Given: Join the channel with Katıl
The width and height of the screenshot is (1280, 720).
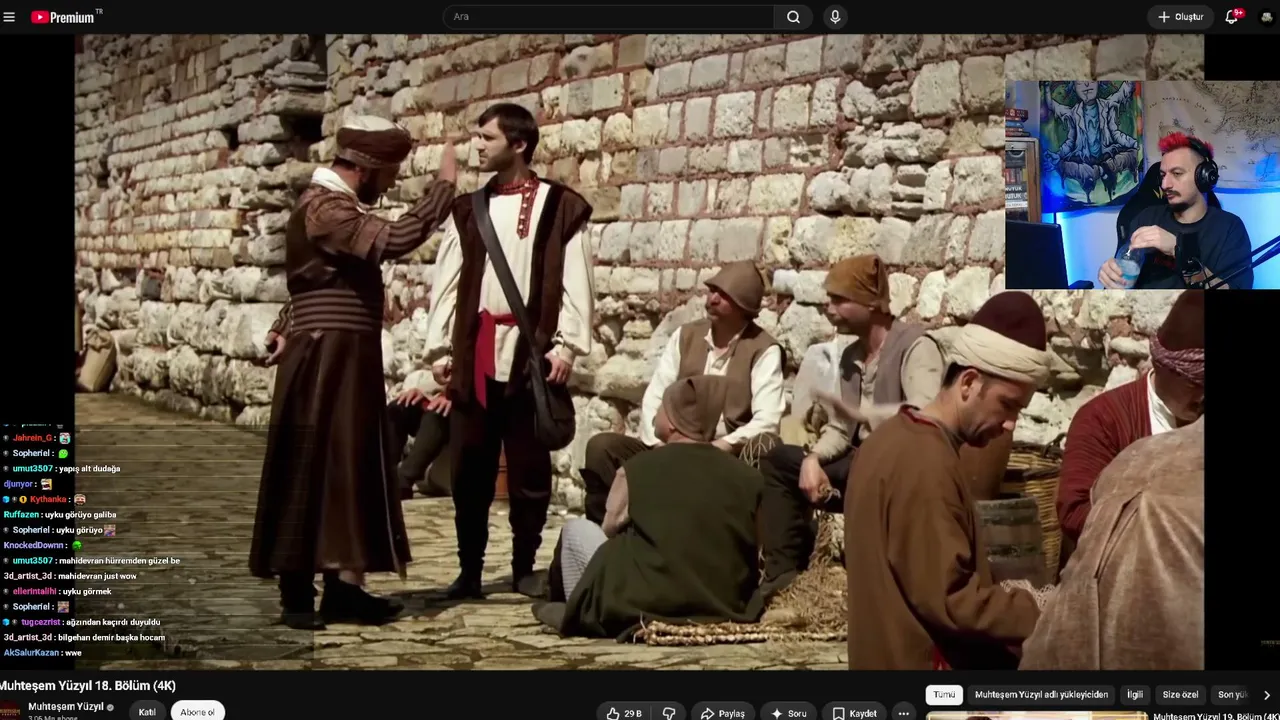Looking at the screenshot, I should click(147, 712).
